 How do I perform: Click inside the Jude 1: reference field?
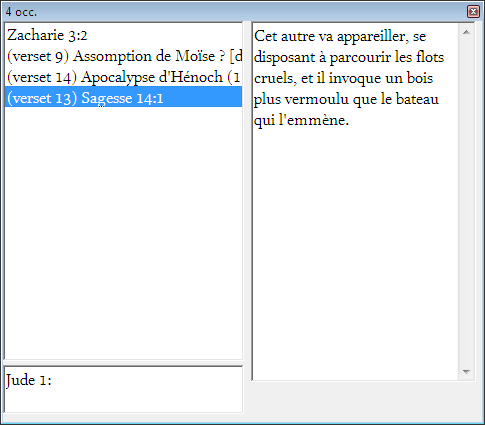pos(123,390)
